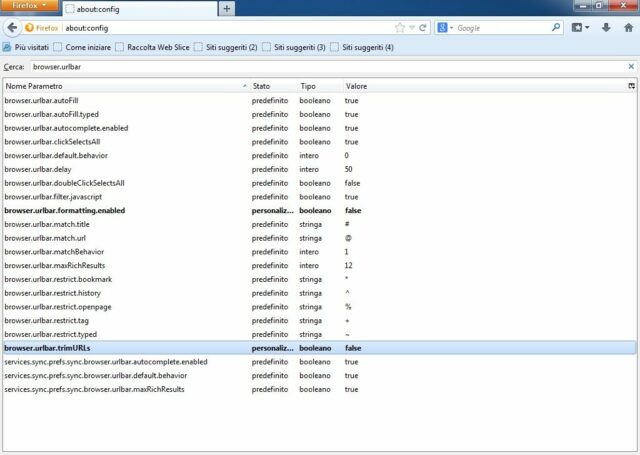
Task: Open the Raccolta Web Slice bookmark
Action: click(x=150, y=47)
